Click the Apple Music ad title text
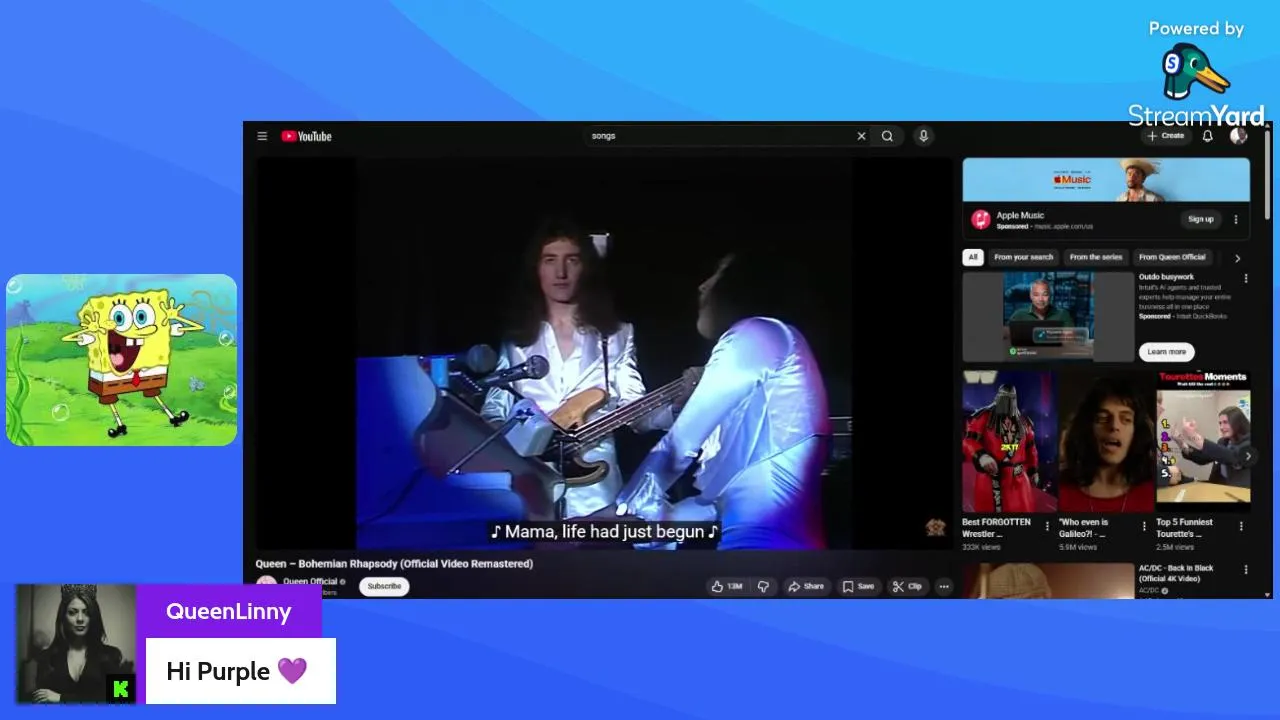This screenshot has width=1280, height=720. click(x=1020, y=215)
